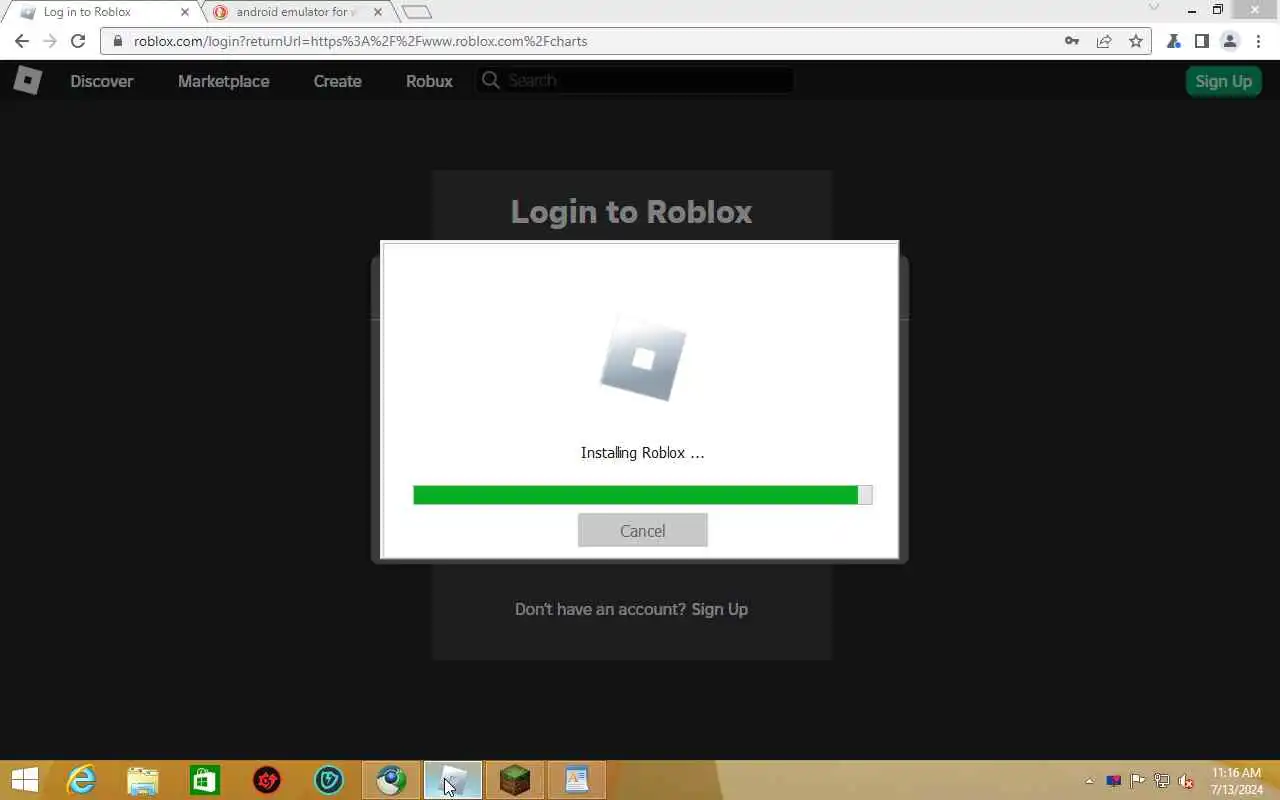The image size is (1280, 800).
Task: Click the padlock site info icon
Action: tap(118, 41)
